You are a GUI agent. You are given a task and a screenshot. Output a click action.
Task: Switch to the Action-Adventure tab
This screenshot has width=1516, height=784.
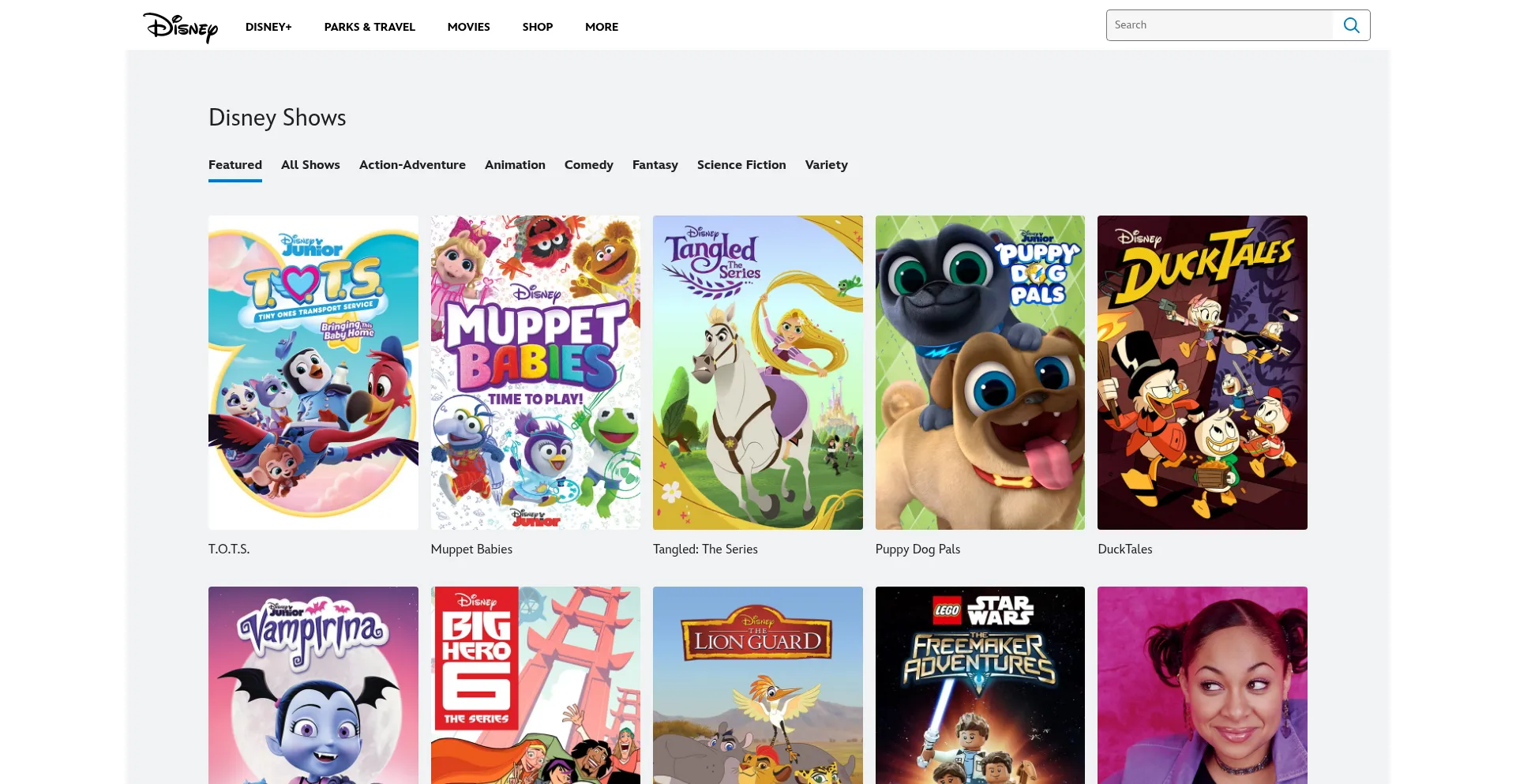pos(412,165)
